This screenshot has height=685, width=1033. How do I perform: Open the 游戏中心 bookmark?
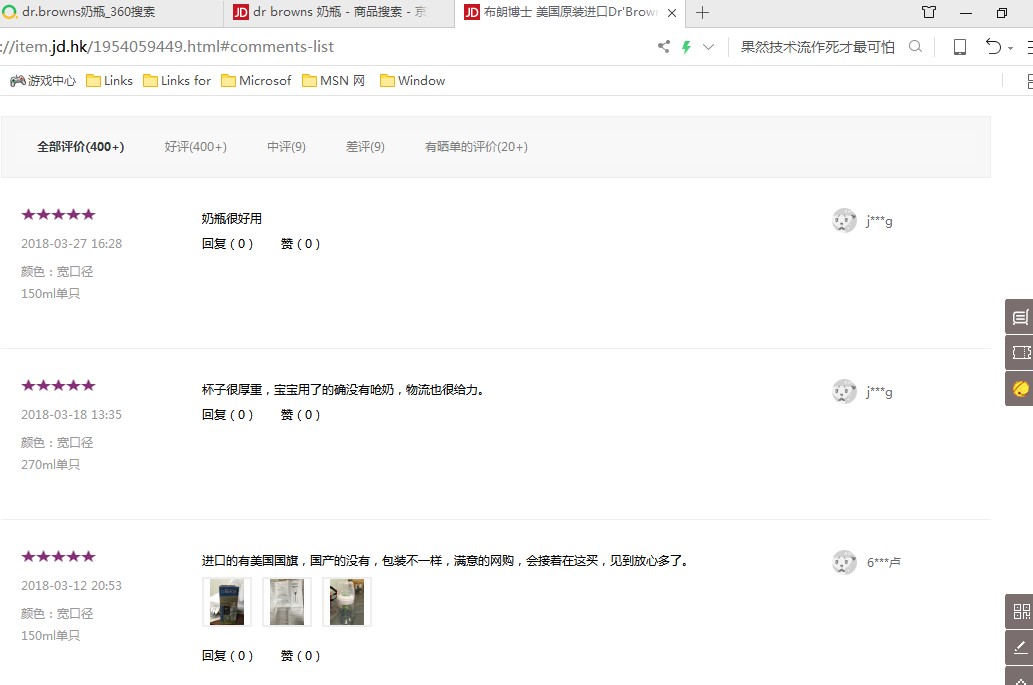pyautogui.click(x=43, y=81)
